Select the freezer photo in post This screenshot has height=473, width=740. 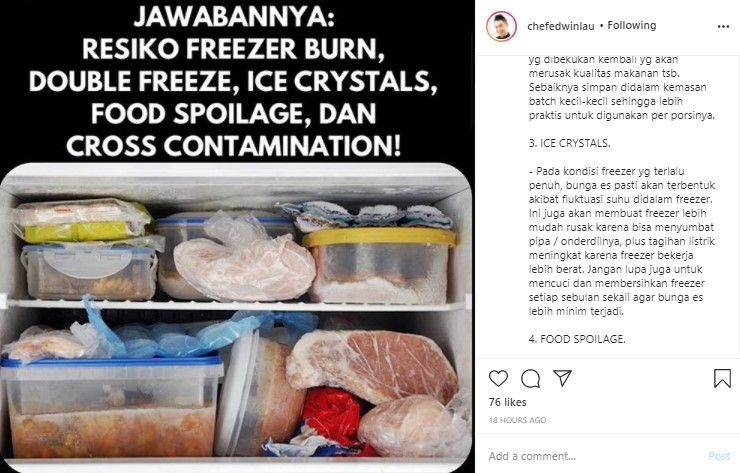(x=236, y=318)
